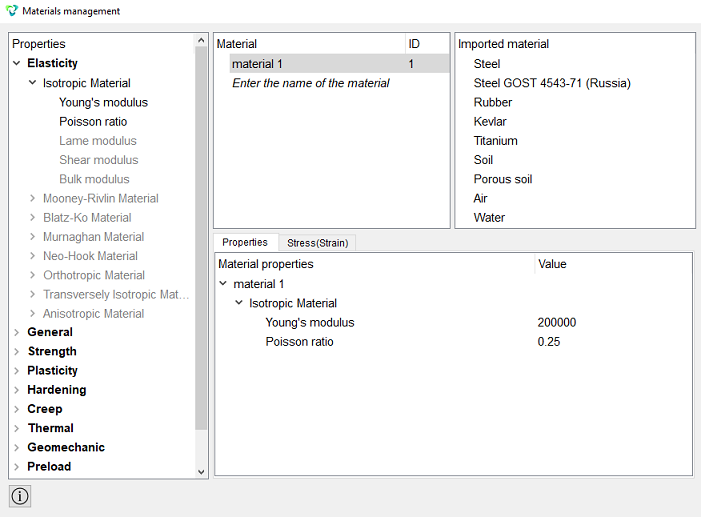Open the Properties tab

coord(245,242)
